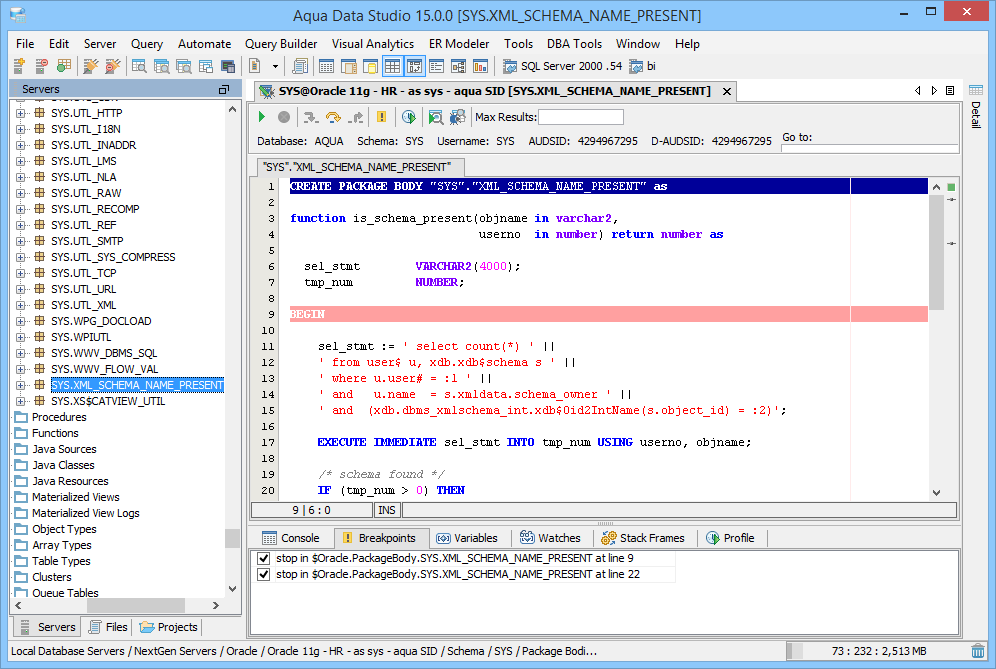Screen dimensions: 996x669
Task: Click the Max Results input field
Action: [581, 117]
